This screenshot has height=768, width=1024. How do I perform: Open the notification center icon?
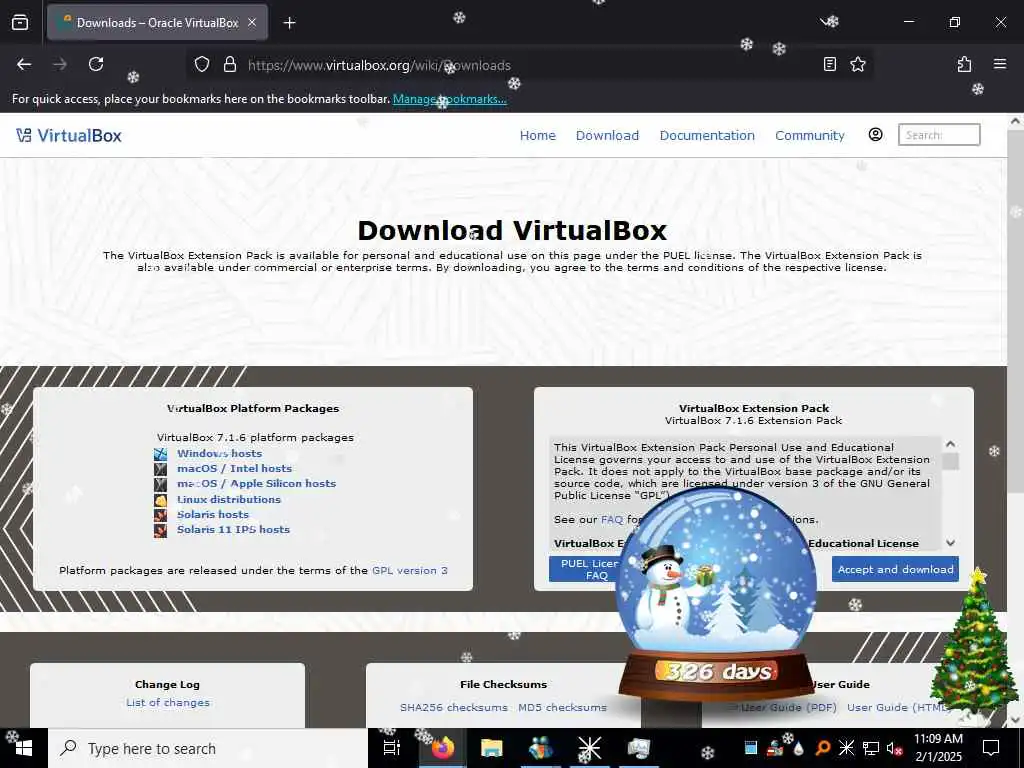tap(991, 748)
